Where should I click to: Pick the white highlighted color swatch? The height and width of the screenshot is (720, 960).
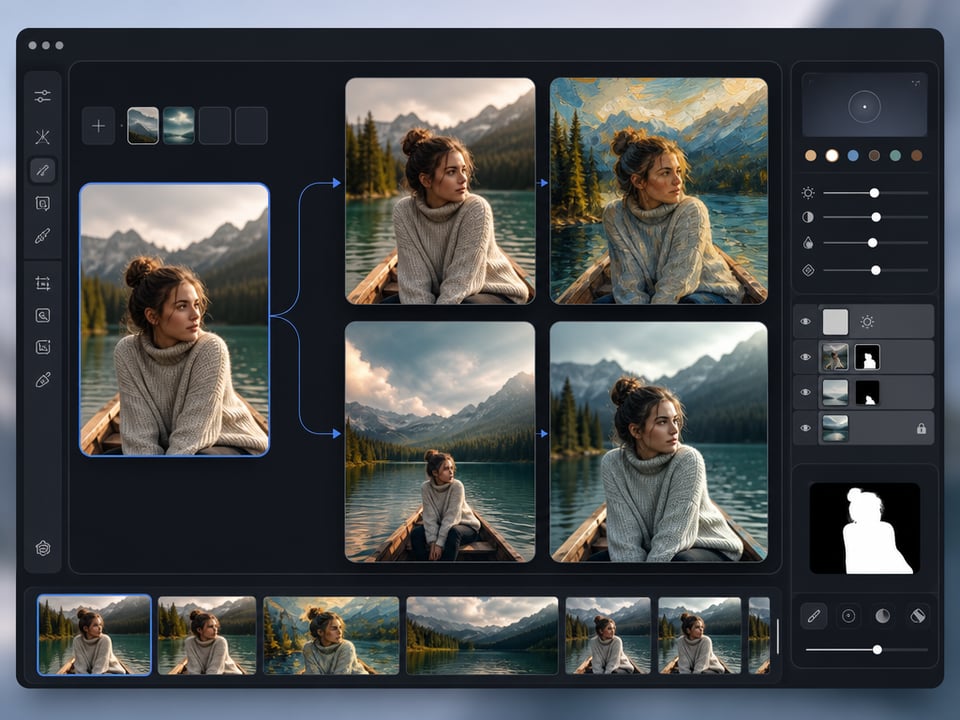831,156
